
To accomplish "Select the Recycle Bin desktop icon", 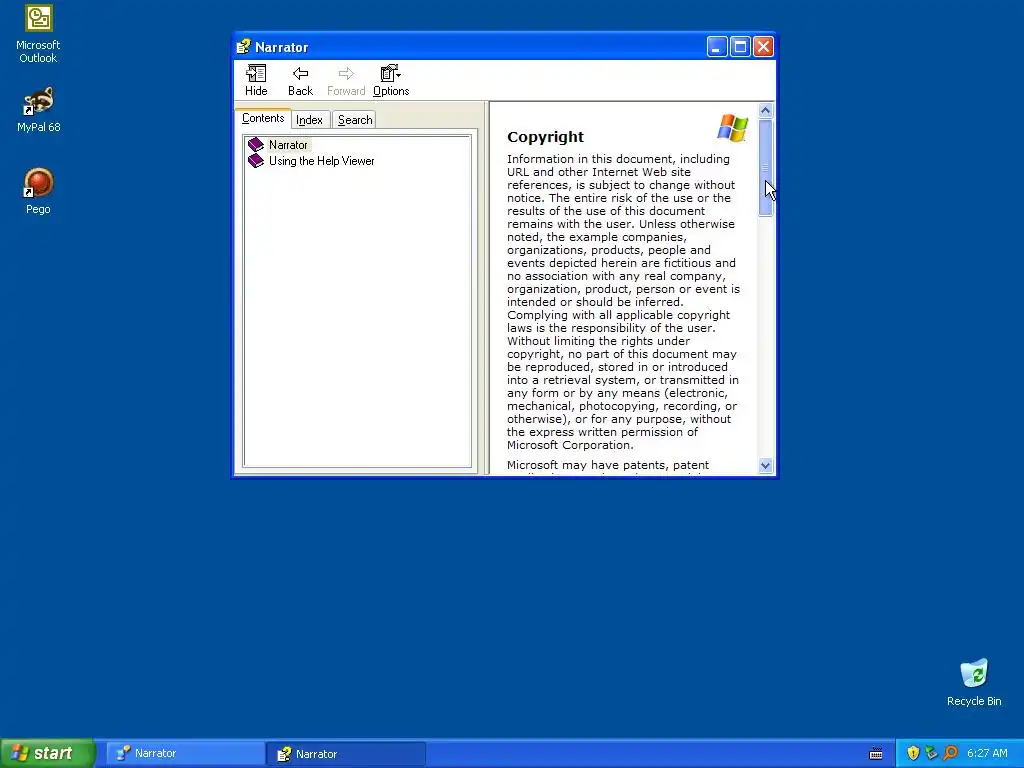I will pyautogui.click(x=974, y=682).
